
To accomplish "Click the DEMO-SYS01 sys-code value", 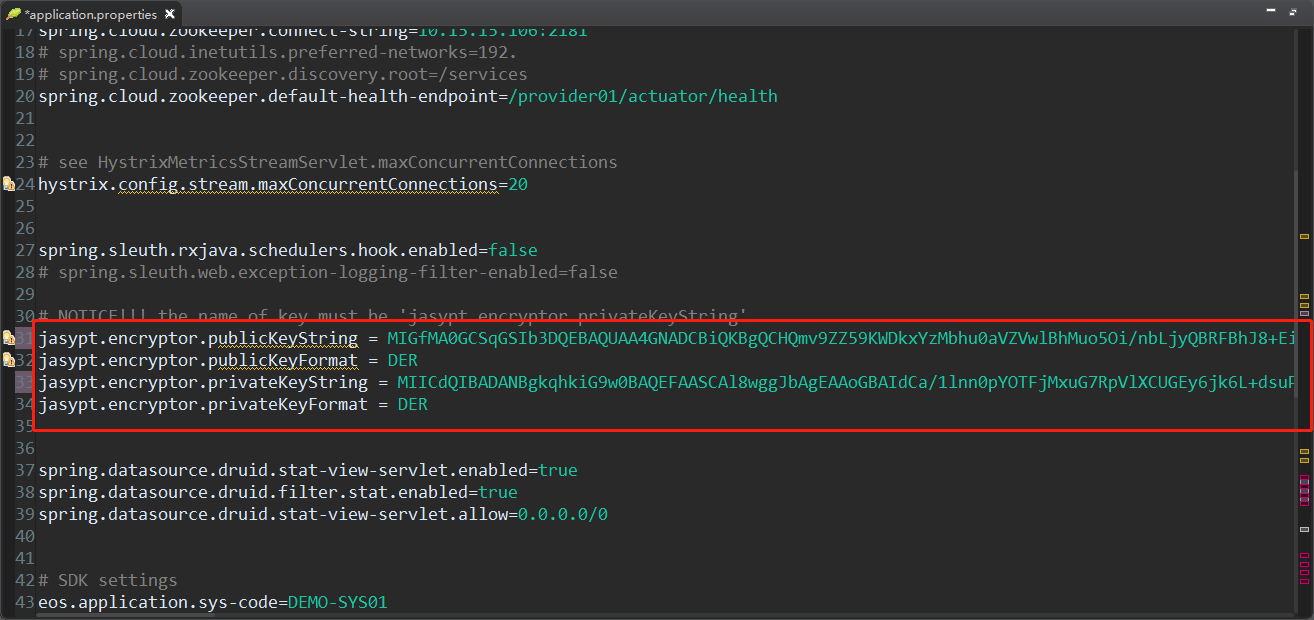I will 337,602.
